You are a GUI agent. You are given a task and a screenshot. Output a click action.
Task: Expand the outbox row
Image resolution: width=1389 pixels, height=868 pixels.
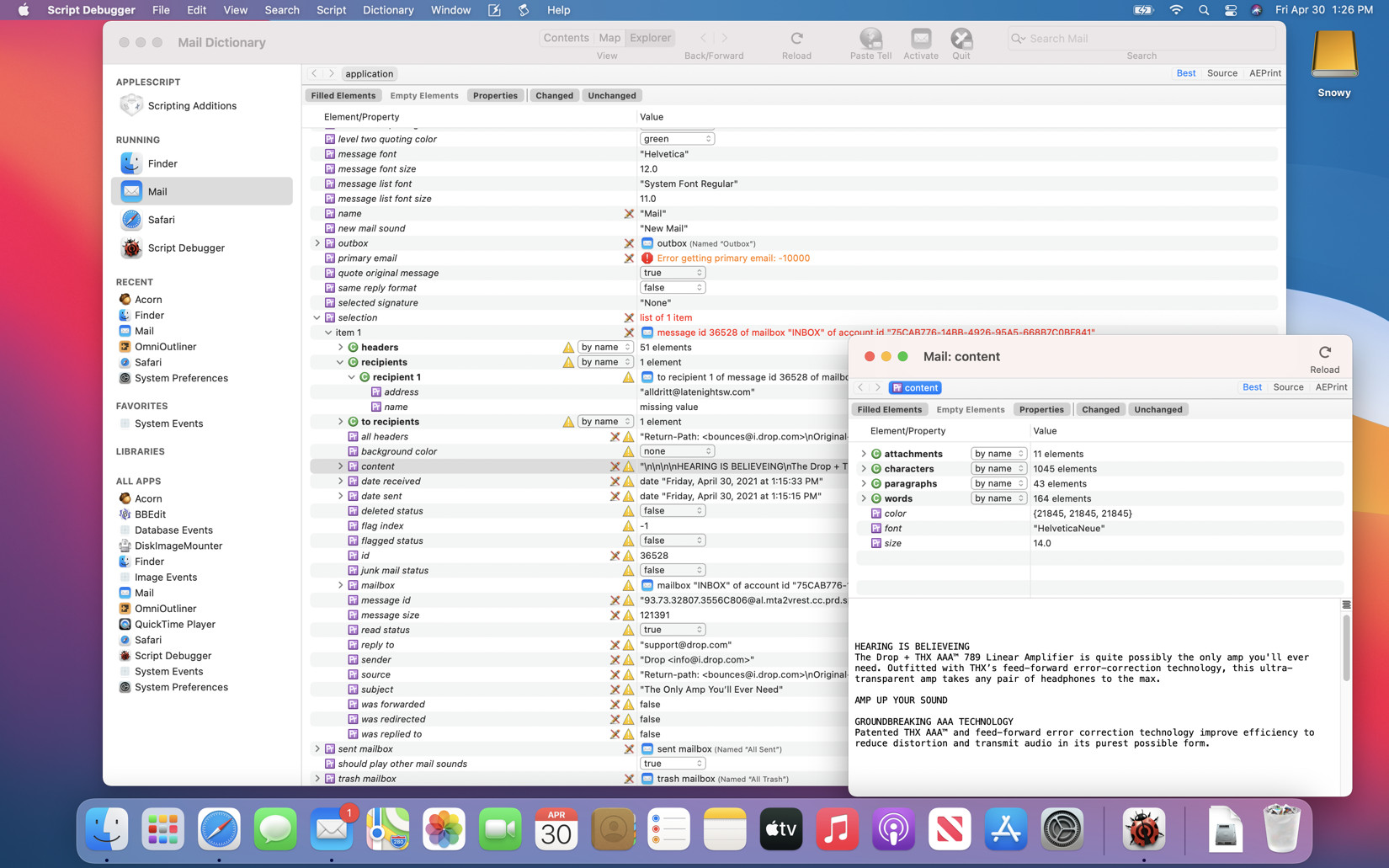point(317,243)
